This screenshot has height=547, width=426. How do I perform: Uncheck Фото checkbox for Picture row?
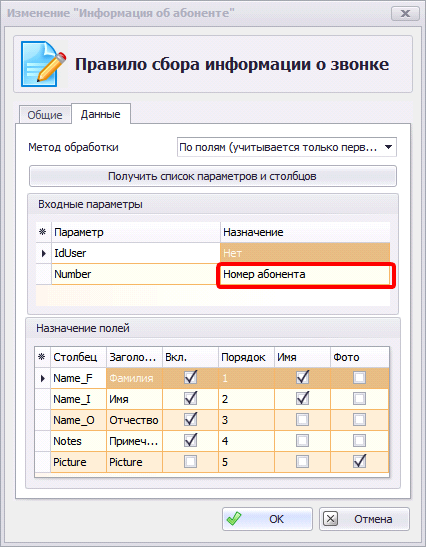pyautogui.click(x=359, y=461)
